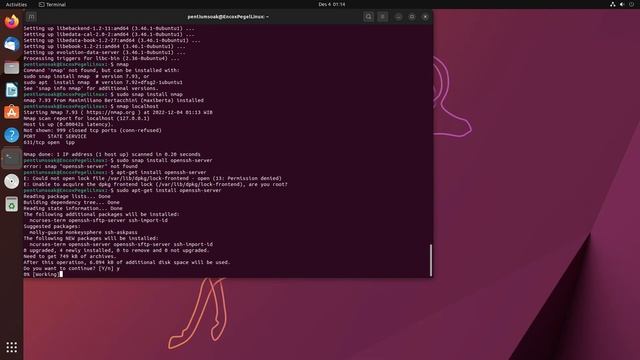Viewport: 640px width, 360px height.
Task: Open Ubuntu Software store icon
Action: point(11,112)
